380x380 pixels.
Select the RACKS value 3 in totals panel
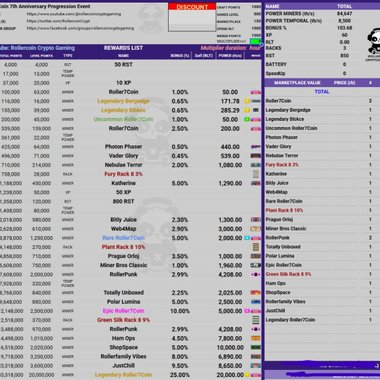tap(345, 48)
